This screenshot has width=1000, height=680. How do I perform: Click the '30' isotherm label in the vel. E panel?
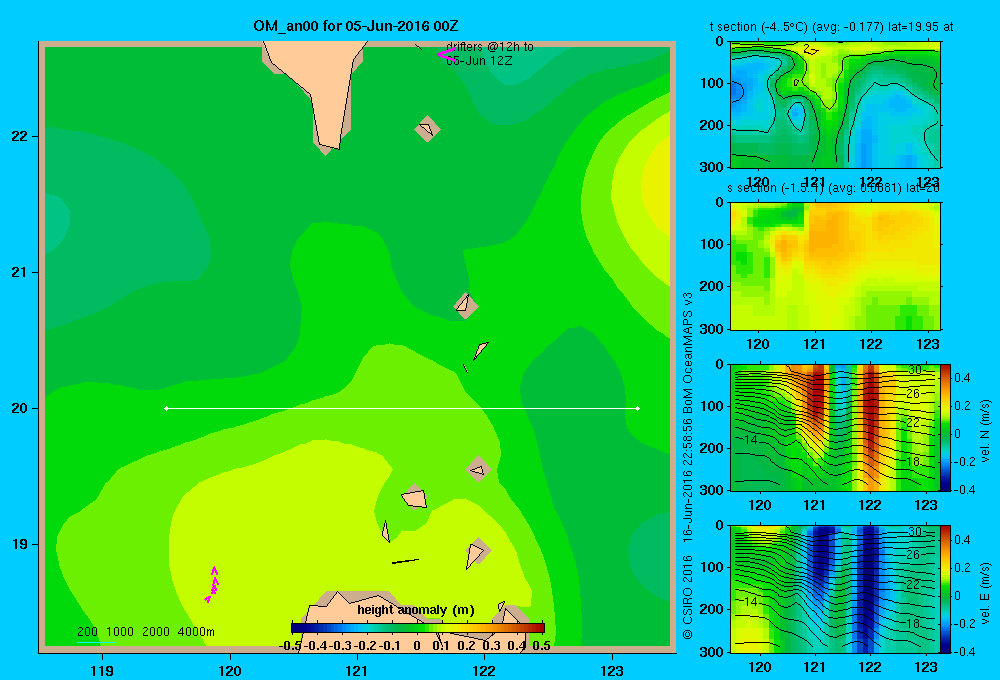pyautogui.click(x=915, y=532)
